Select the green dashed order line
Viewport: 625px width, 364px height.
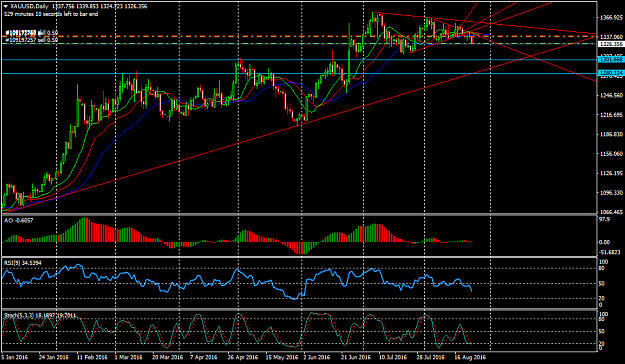299,43
